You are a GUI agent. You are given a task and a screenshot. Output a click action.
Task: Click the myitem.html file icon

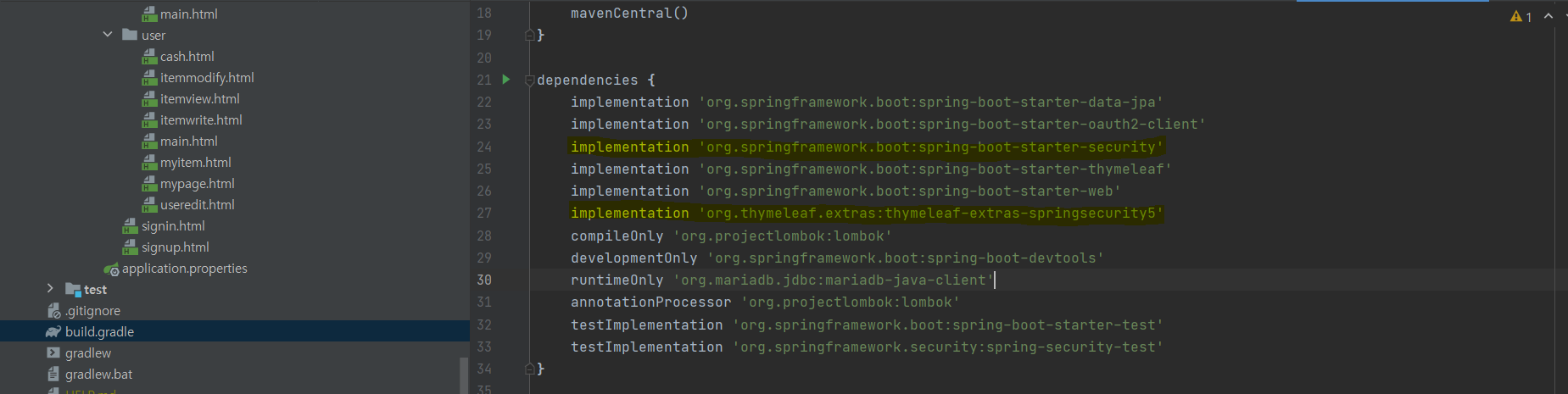click(x=149, y=162)
